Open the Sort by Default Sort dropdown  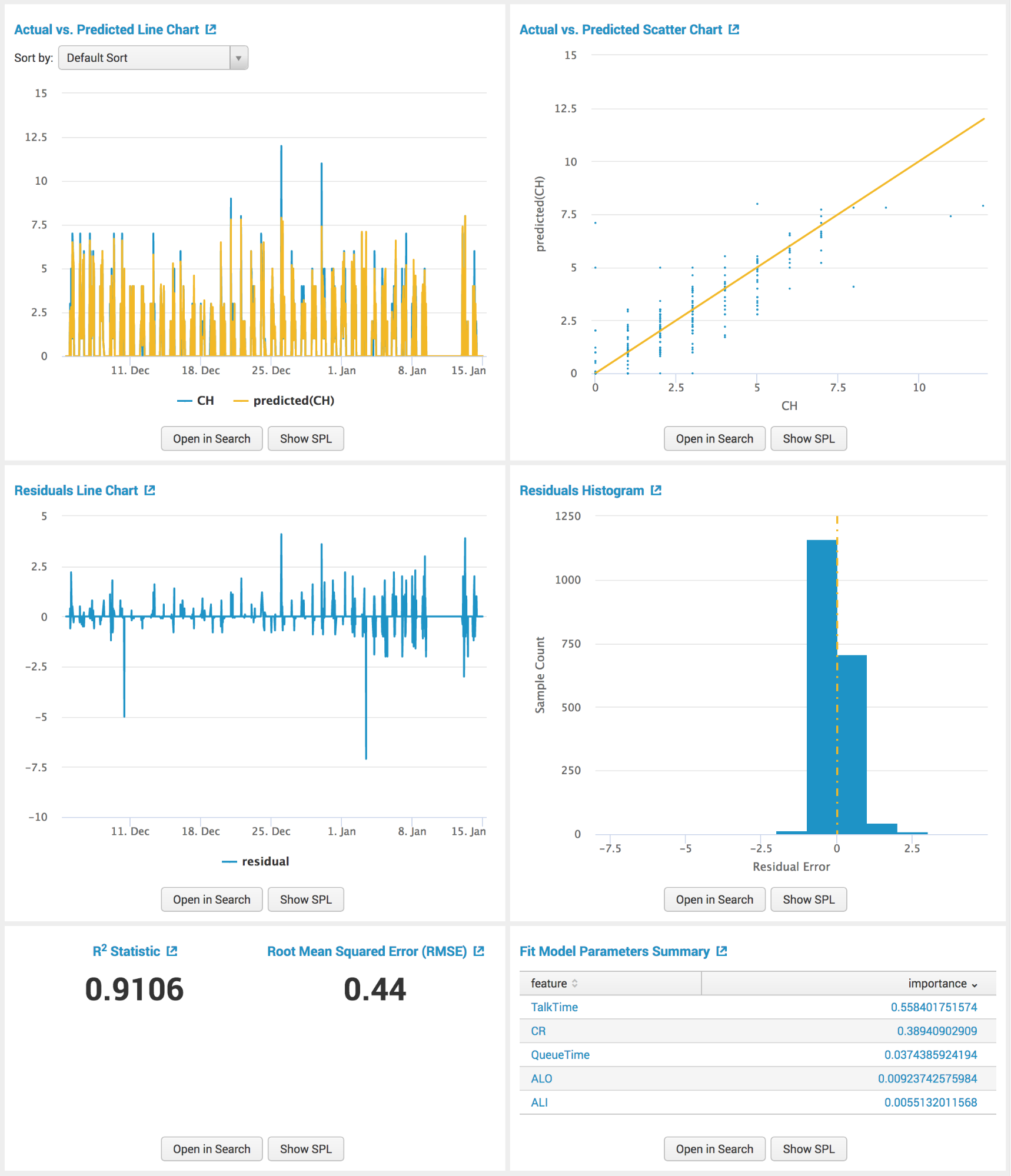[x=144, y=58]
